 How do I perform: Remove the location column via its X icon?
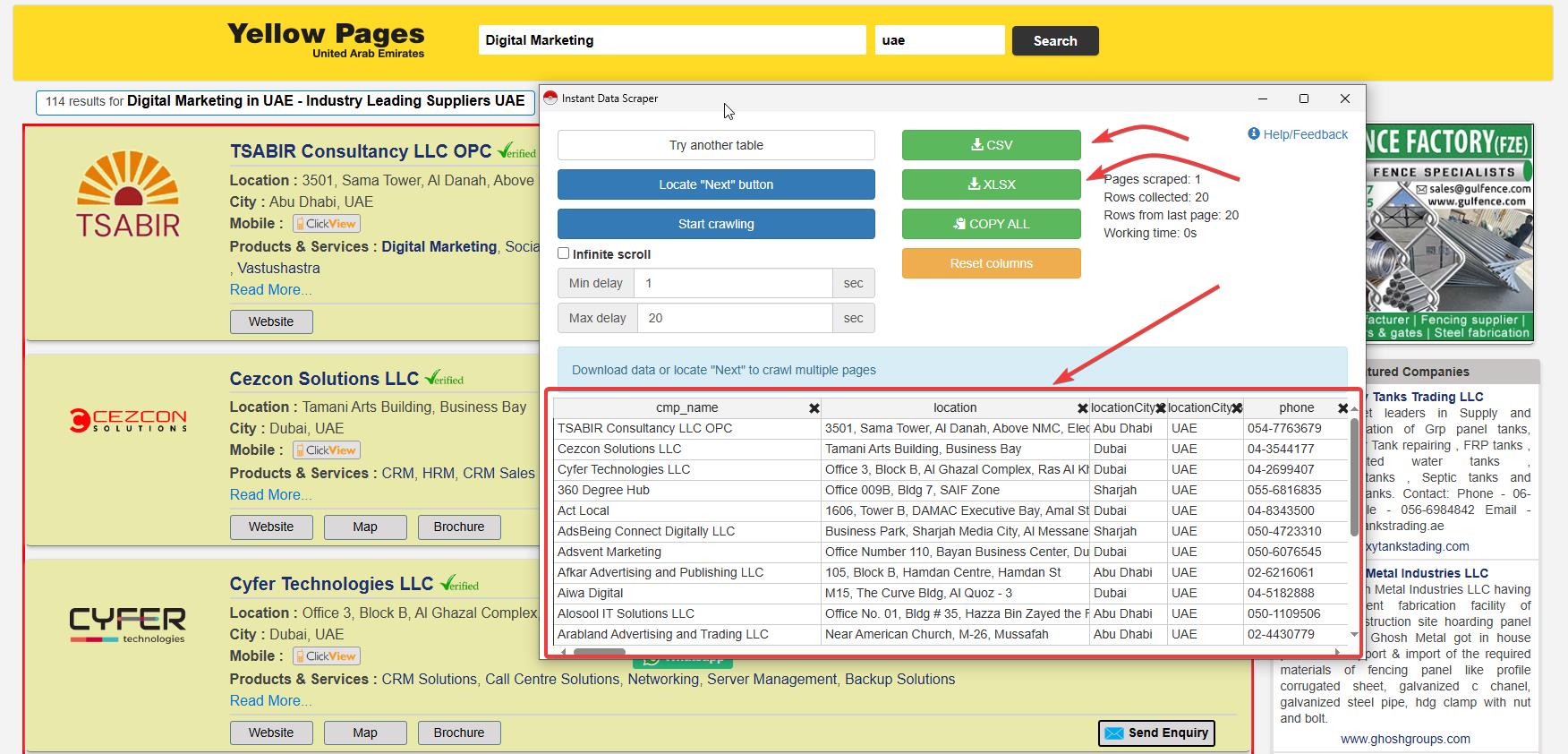click(x=1082, y=408)
